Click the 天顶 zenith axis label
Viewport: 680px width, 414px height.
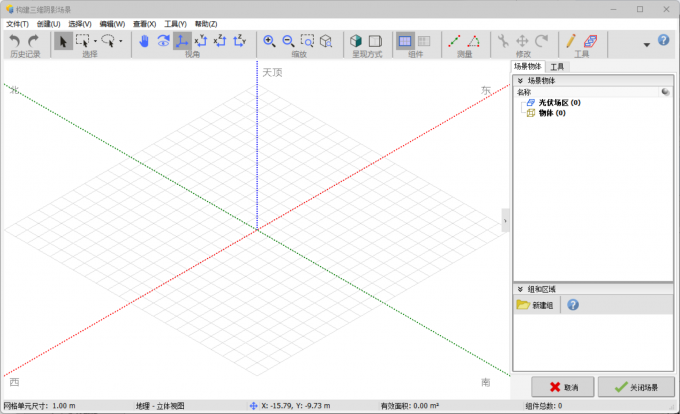[x=272, y=72]
